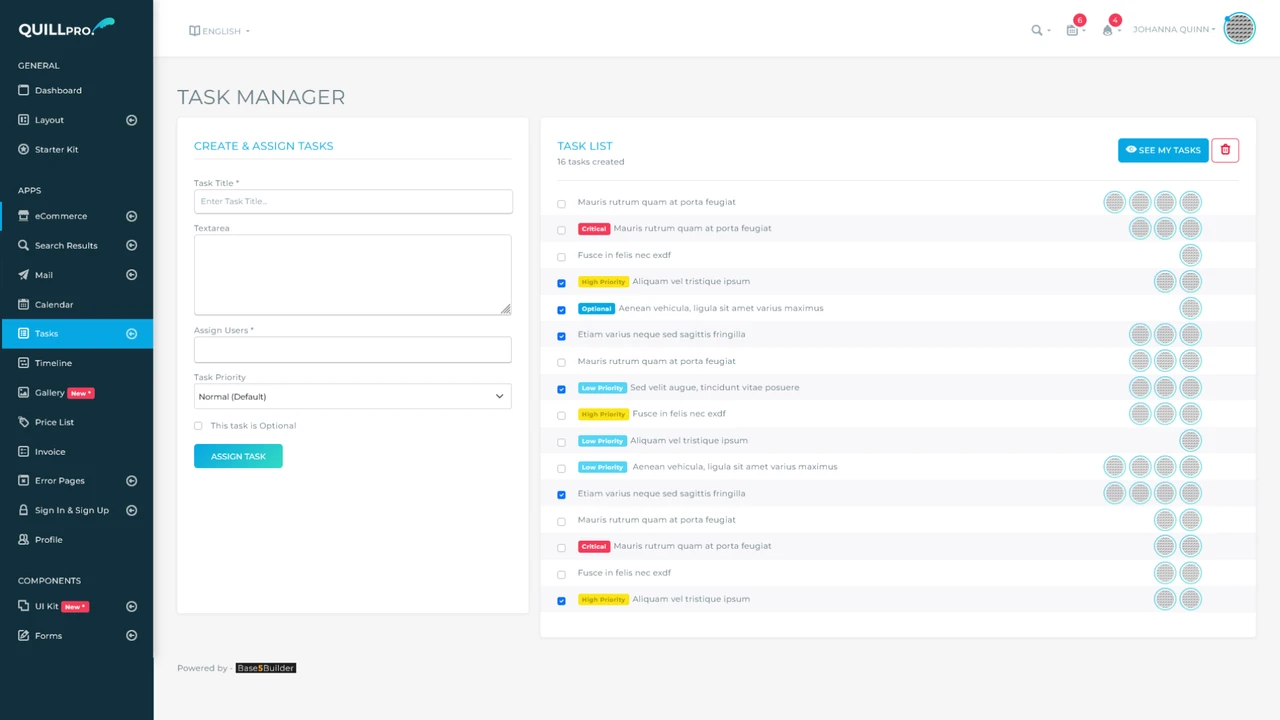Click the Assign Users input field

(x=352, y=349)
